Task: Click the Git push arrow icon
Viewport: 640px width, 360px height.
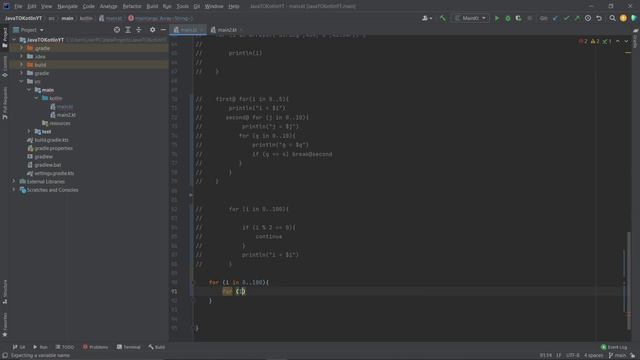Action: [577, 18]
